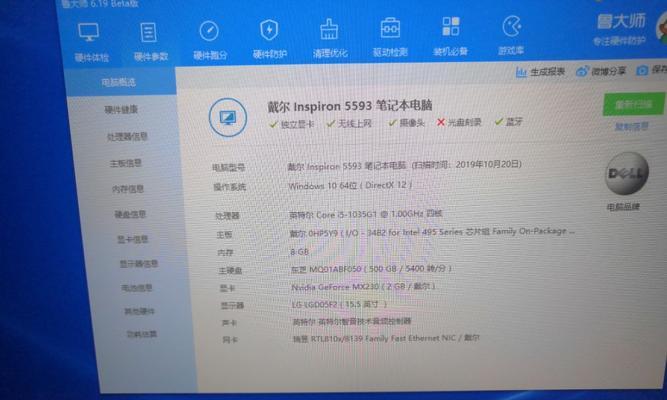Click the 独立显卡 feature indicator

tap(292, 124)
